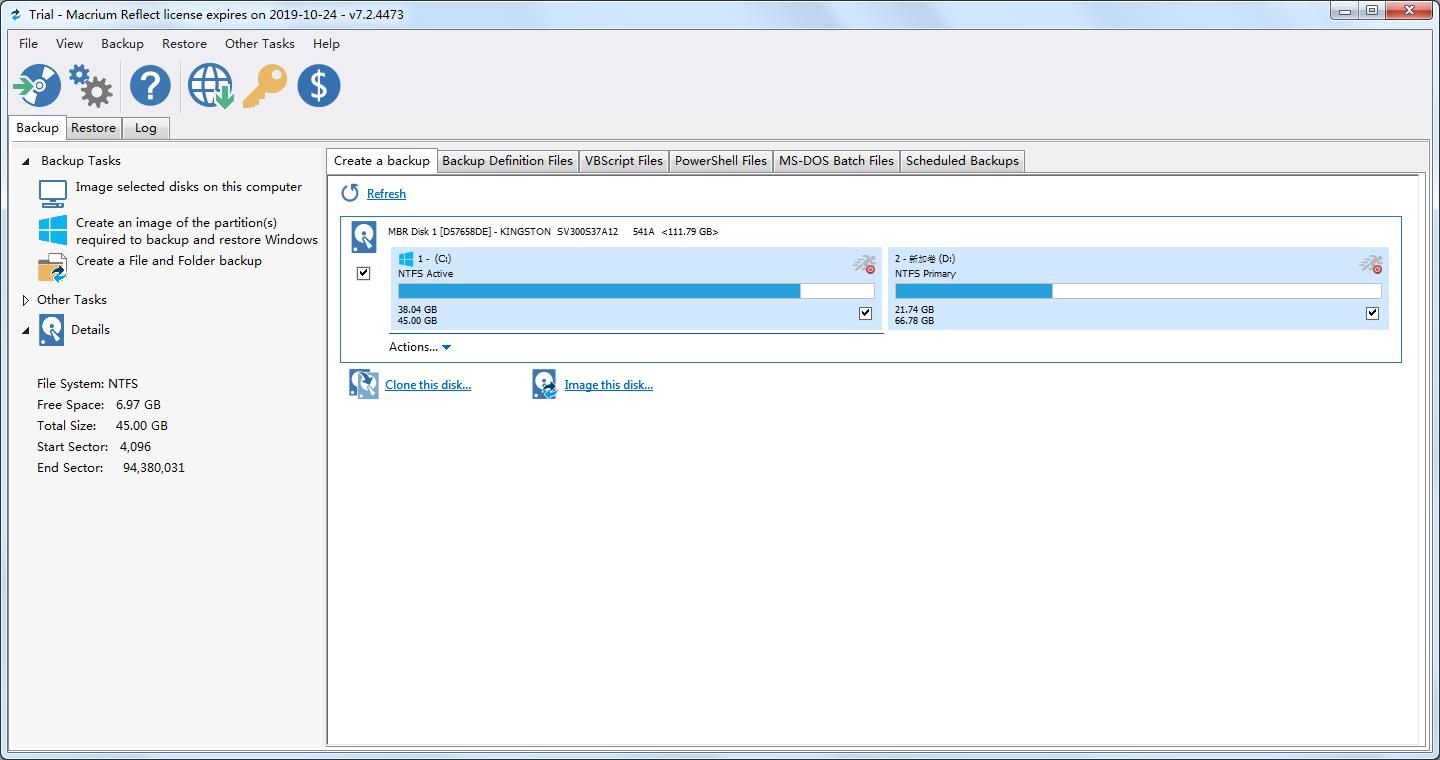Switch to the Scheduled Backups tab
The width and height of the screenshot is (1440, 760).
(x=962, y=161)
